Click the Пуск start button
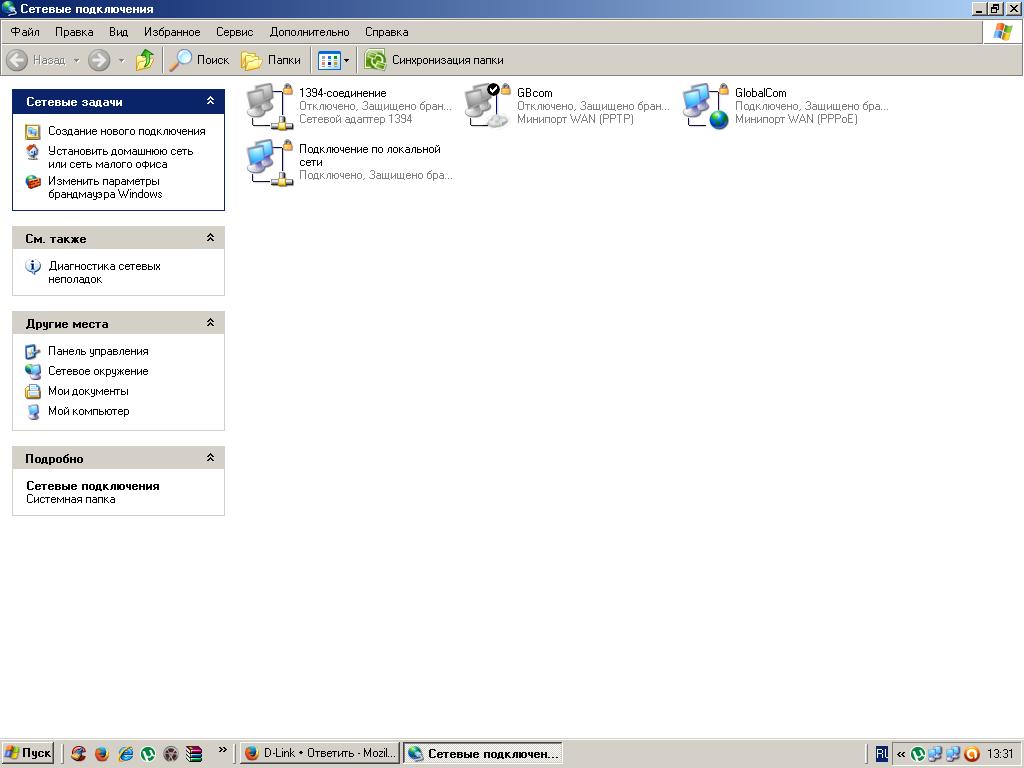This screenshot has width=1024, height=768. pos(27,753)
